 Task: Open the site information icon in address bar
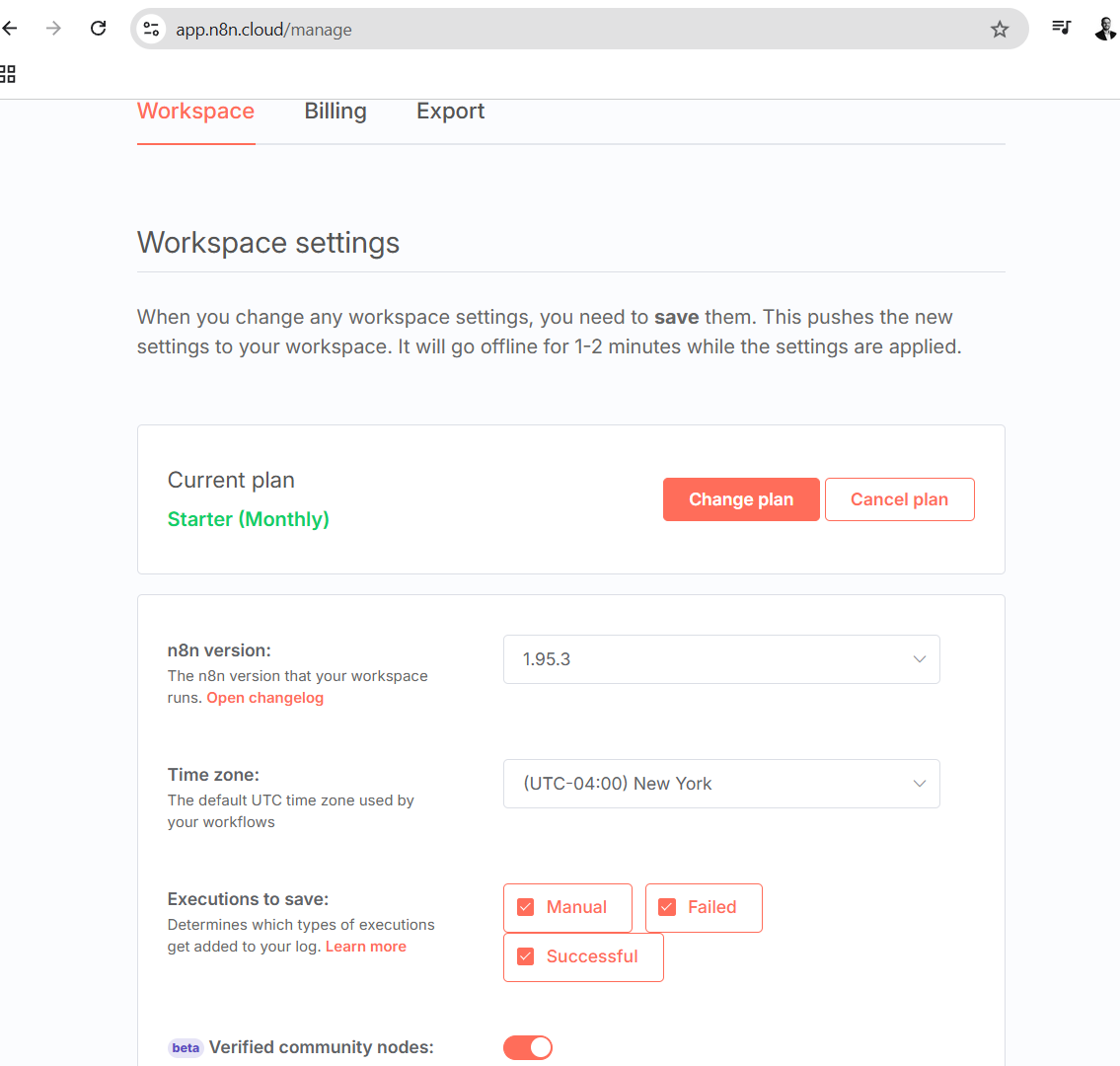coord(151,30)
